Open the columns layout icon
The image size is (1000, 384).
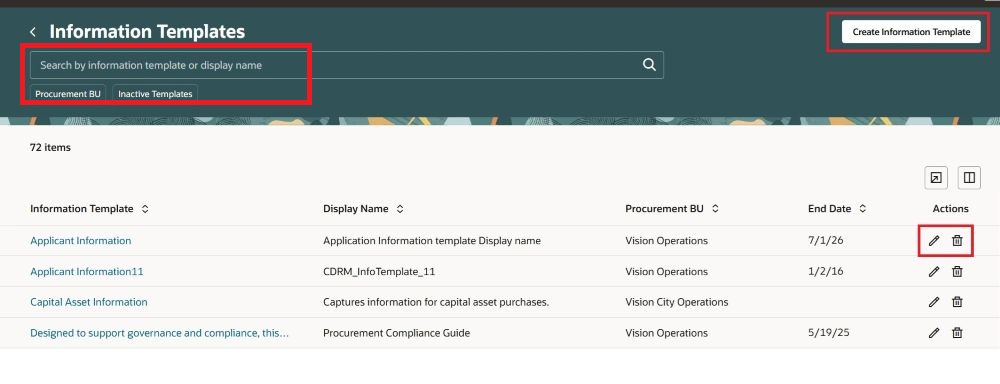pyautogui.click(x=969, y=178)
